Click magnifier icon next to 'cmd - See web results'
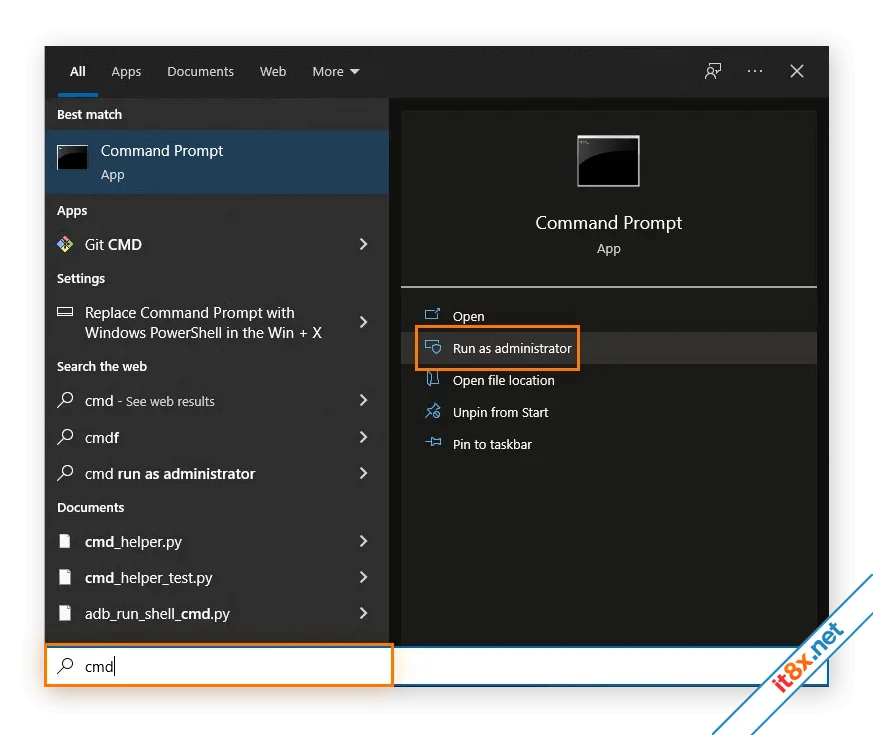The width and height of the screenshot is (873, 735). click(x=65, y=400)
